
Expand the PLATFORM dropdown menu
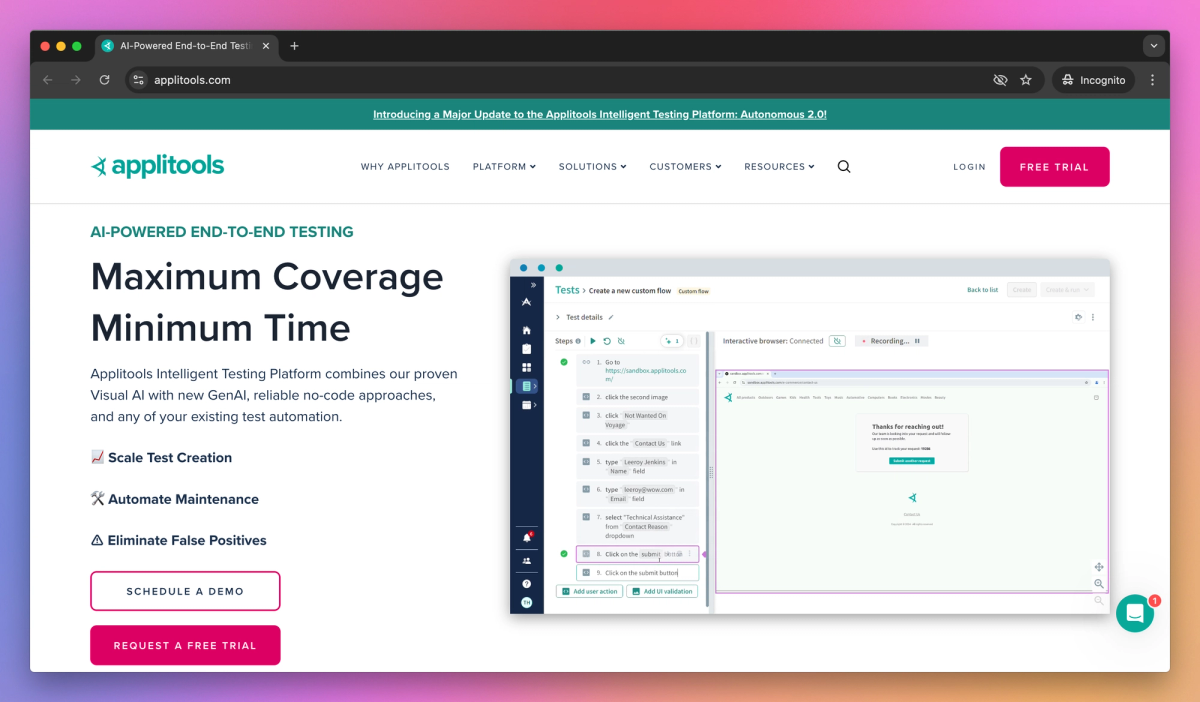point(504,167)
